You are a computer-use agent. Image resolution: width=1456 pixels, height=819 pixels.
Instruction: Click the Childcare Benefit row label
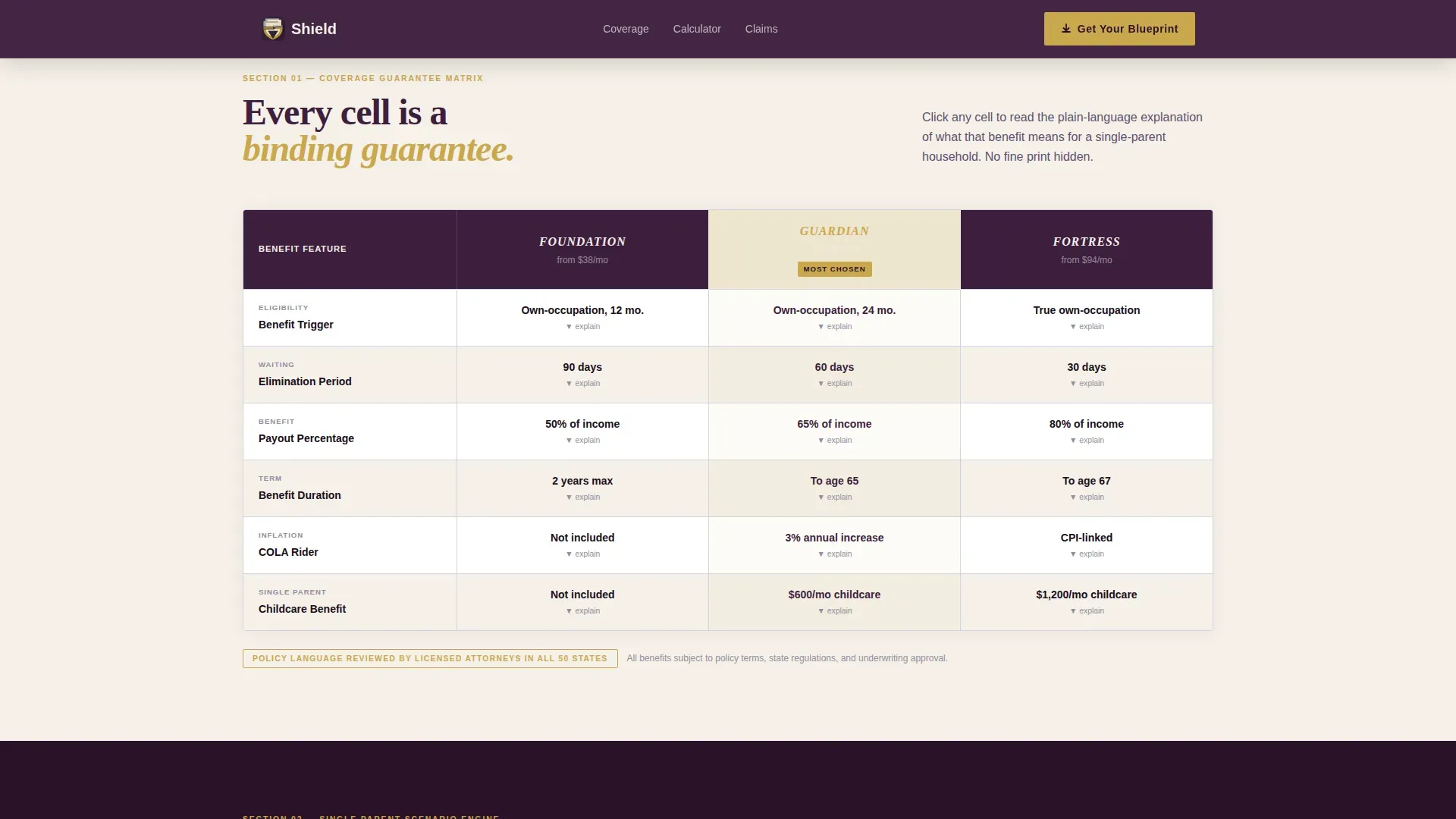302,609
